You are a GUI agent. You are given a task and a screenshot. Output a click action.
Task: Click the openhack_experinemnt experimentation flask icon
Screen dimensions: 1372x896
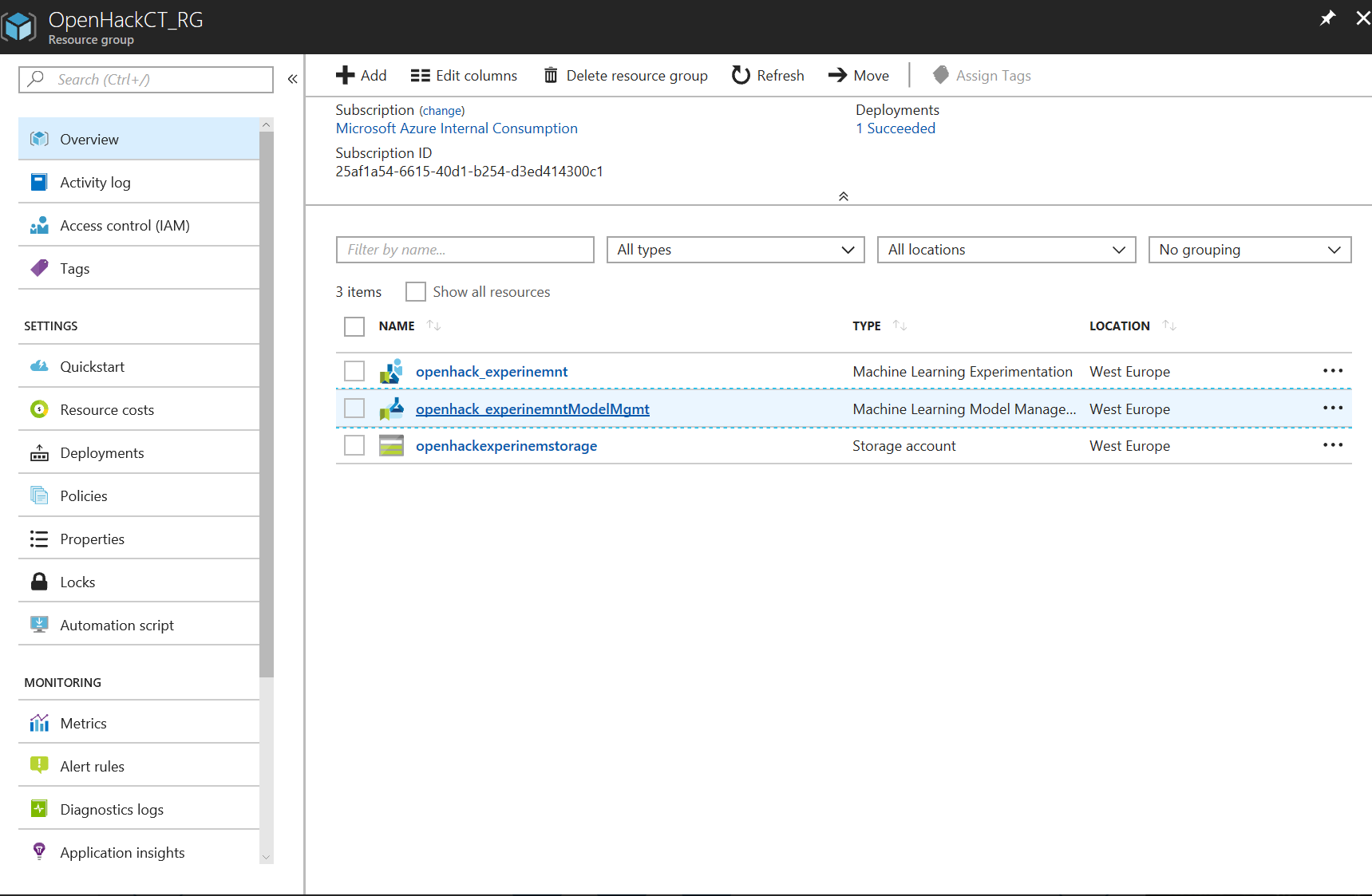click(391, 371)
